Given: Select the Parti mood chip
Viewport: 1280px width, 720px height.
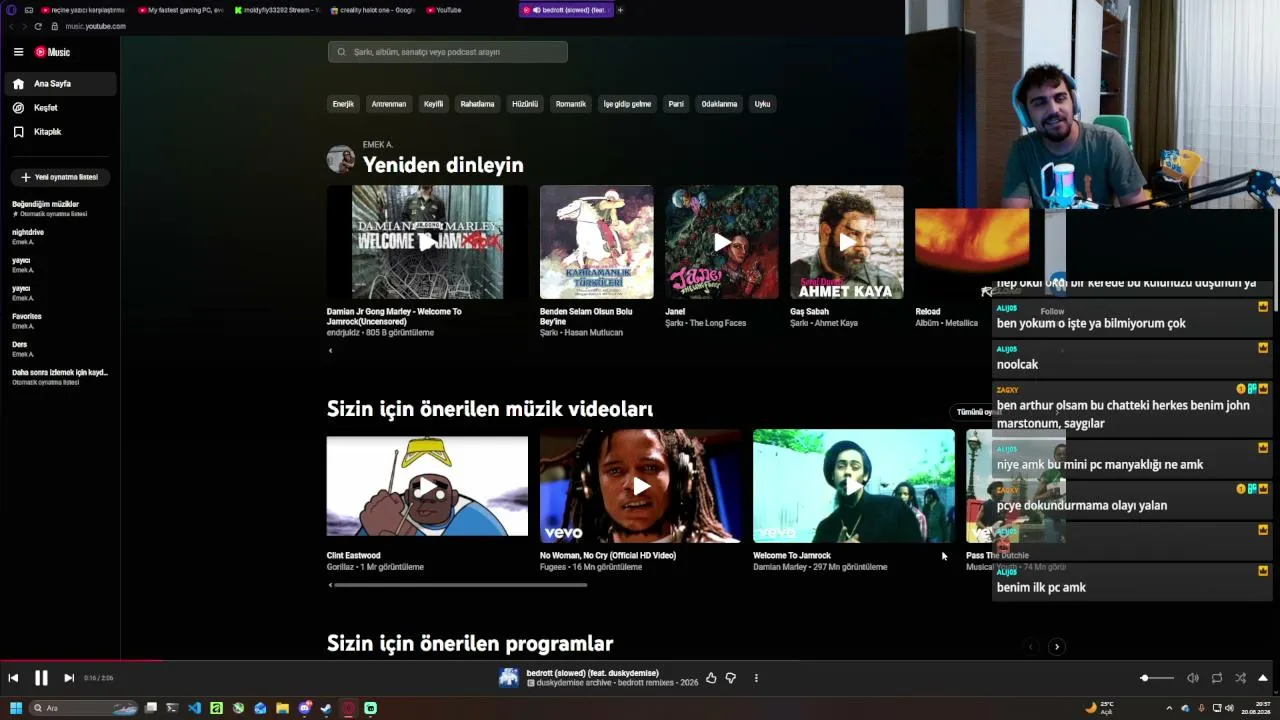Looking at the screenshot, I should (x=676, y=104).
